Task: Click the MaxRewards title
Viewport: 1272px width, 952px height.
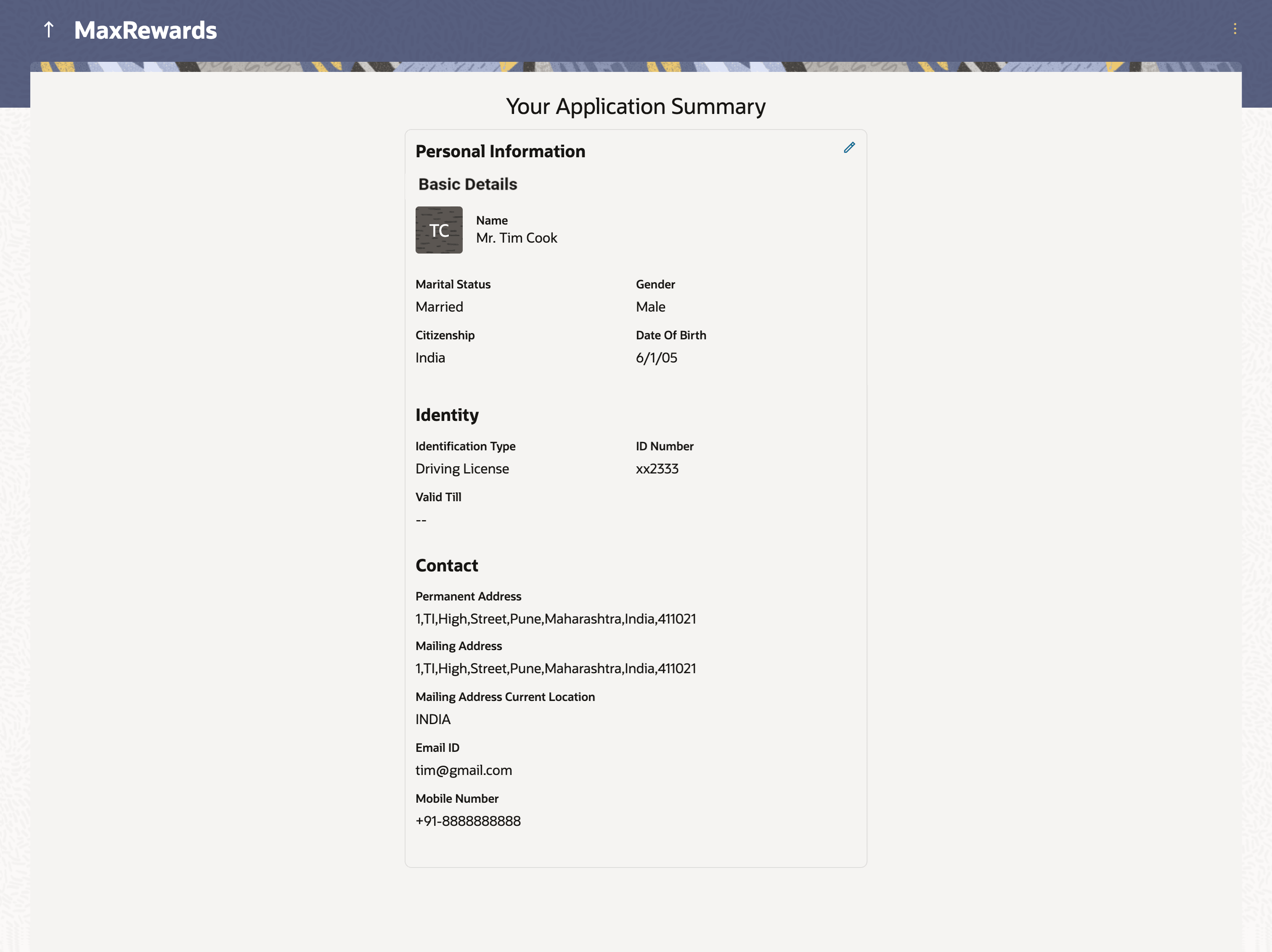Action: pos(146,30)
